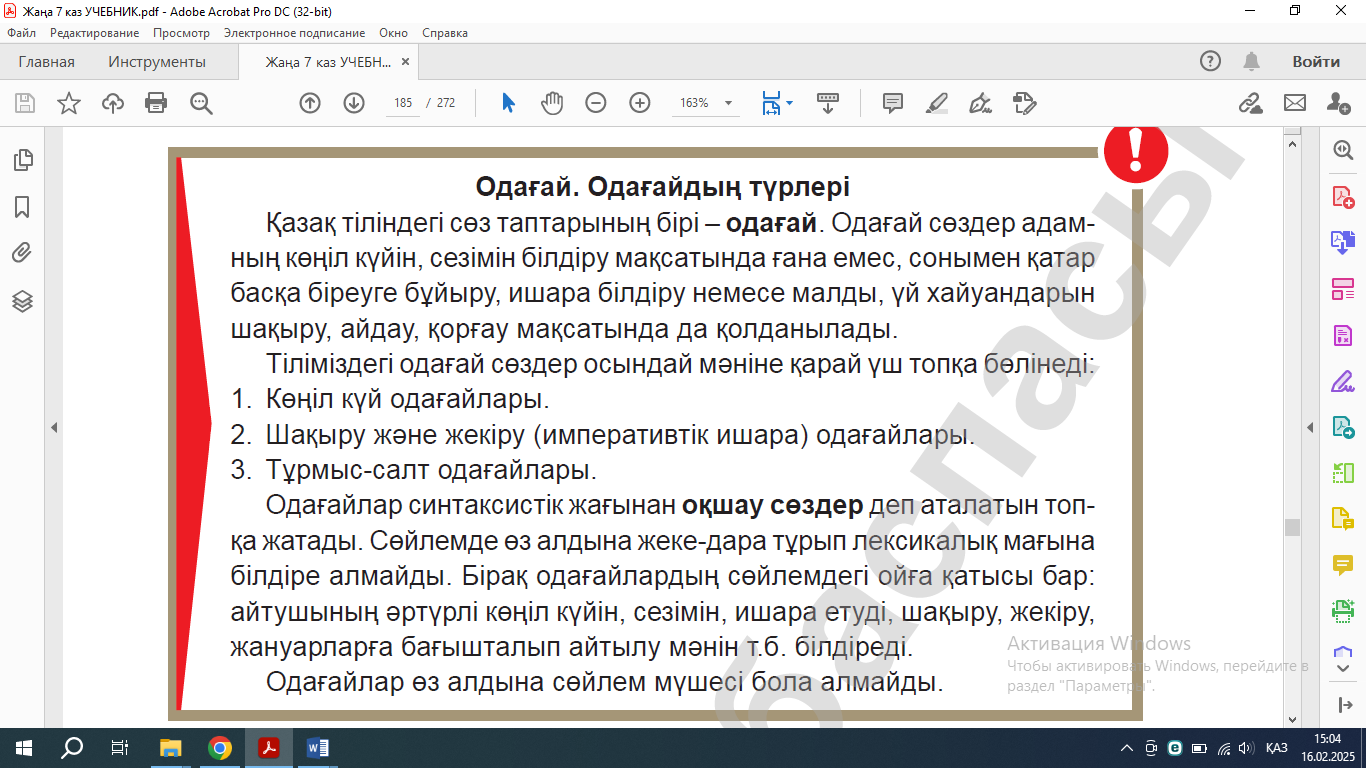Open the Layers panel icon
The width and height of the screenshot is (1366, 768).
coord(22,301)
